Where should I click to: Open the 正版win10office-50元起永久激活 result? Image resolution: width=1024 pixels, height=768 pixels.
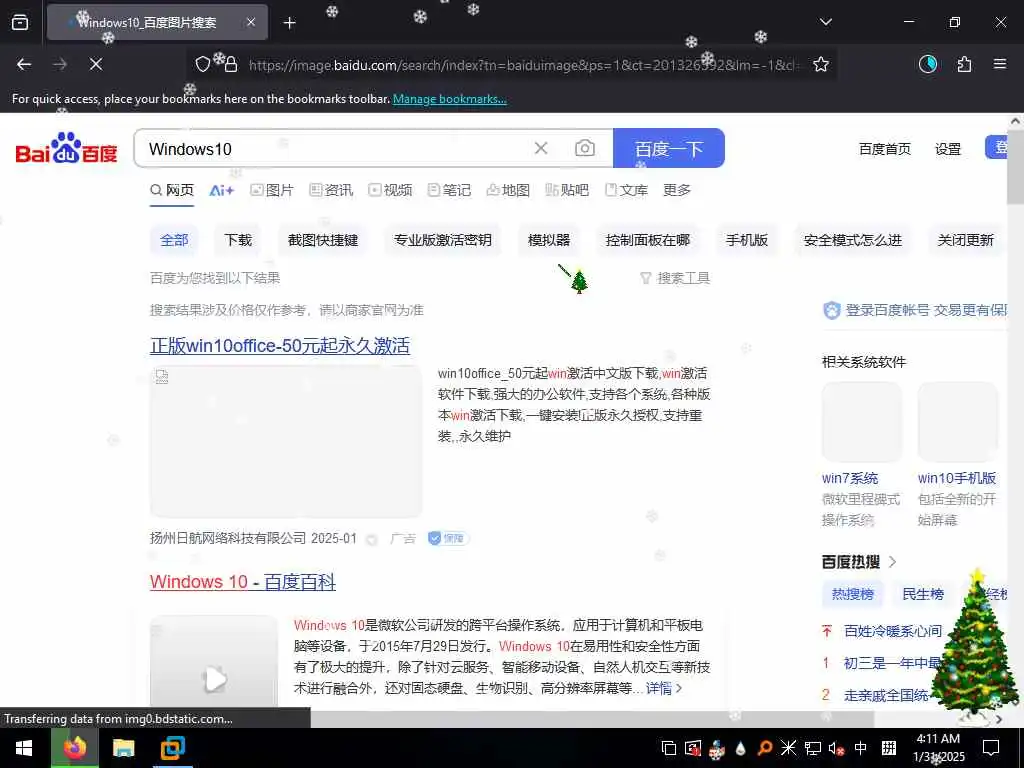(x=280, y=345)
